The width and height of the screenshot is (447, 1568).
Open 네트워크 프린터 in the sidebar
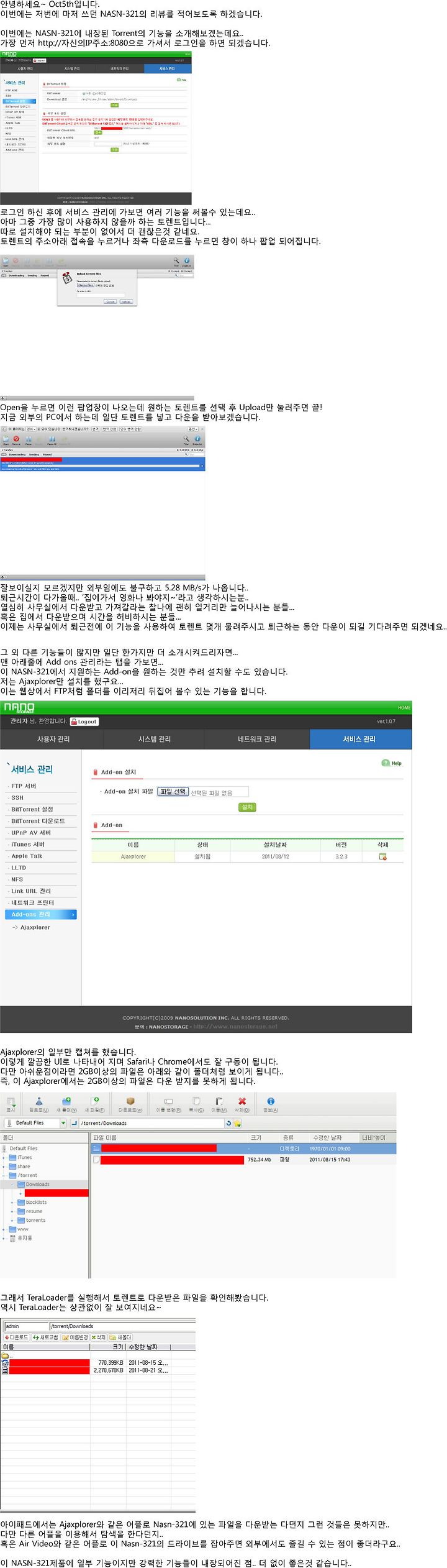pyautogui.click(x=32, y=902)
